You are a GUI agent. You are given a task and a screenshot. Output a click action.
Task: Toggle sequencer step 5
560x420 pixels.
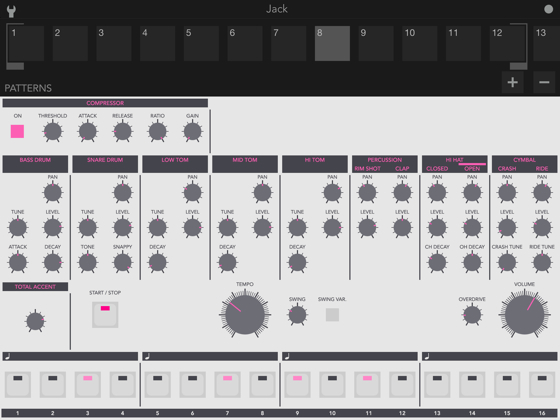(158, 384)
